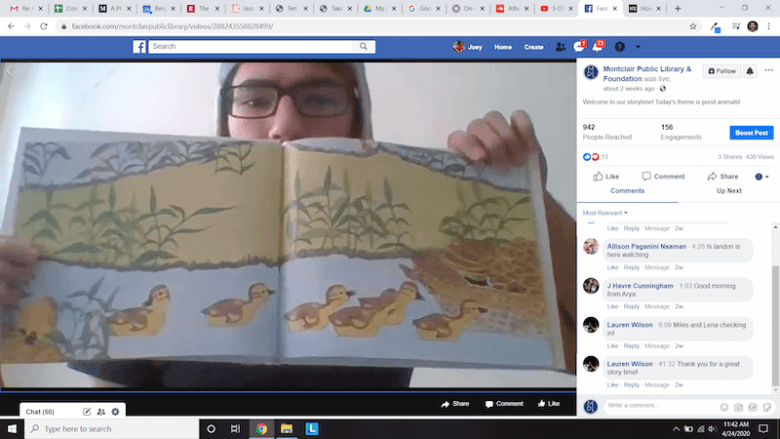
Task: Click the search magnifier button
Action: [x=364, y=46]
